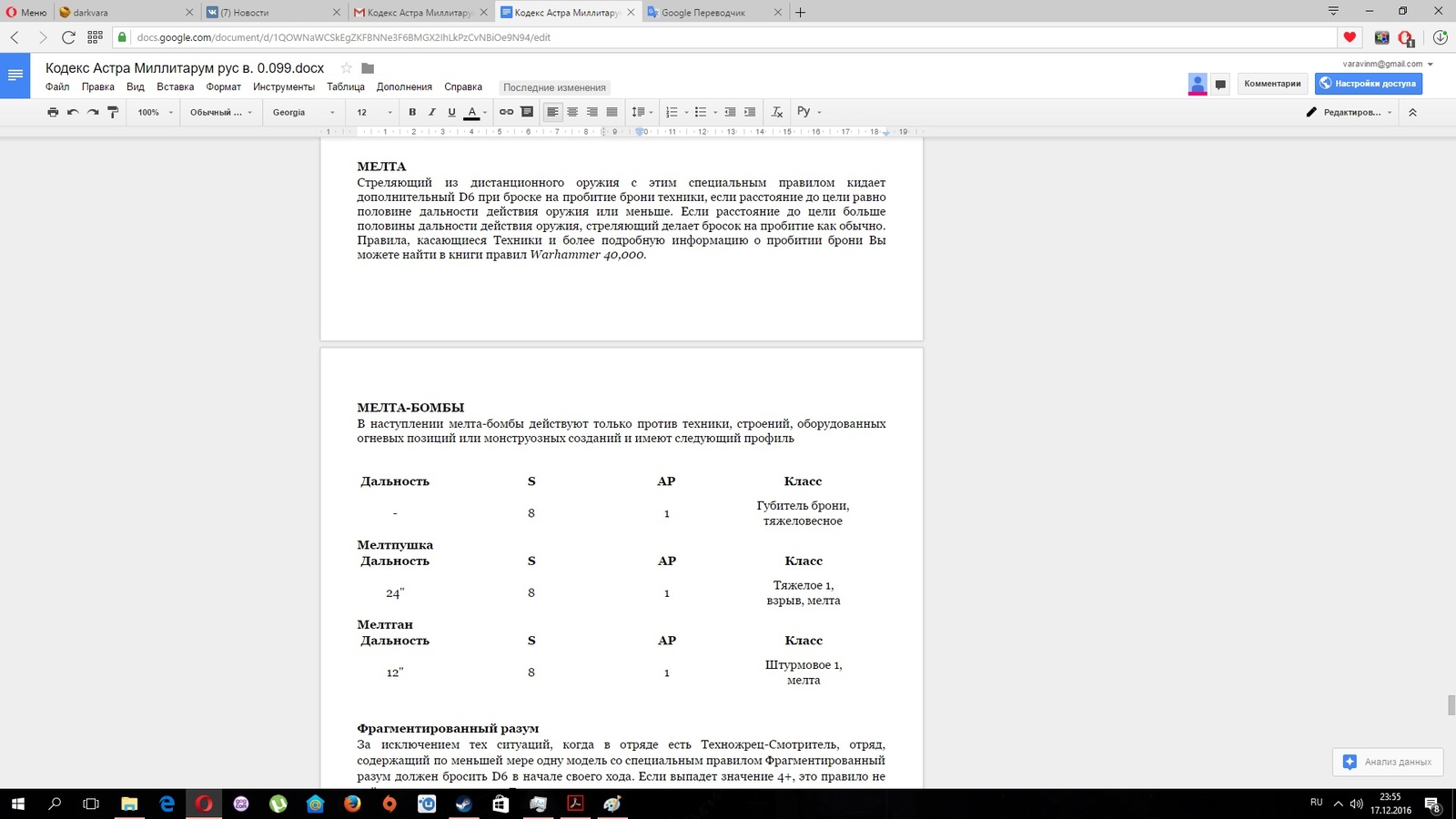
Task: Increase the paragraph indent
Action: tap(750, 112)
